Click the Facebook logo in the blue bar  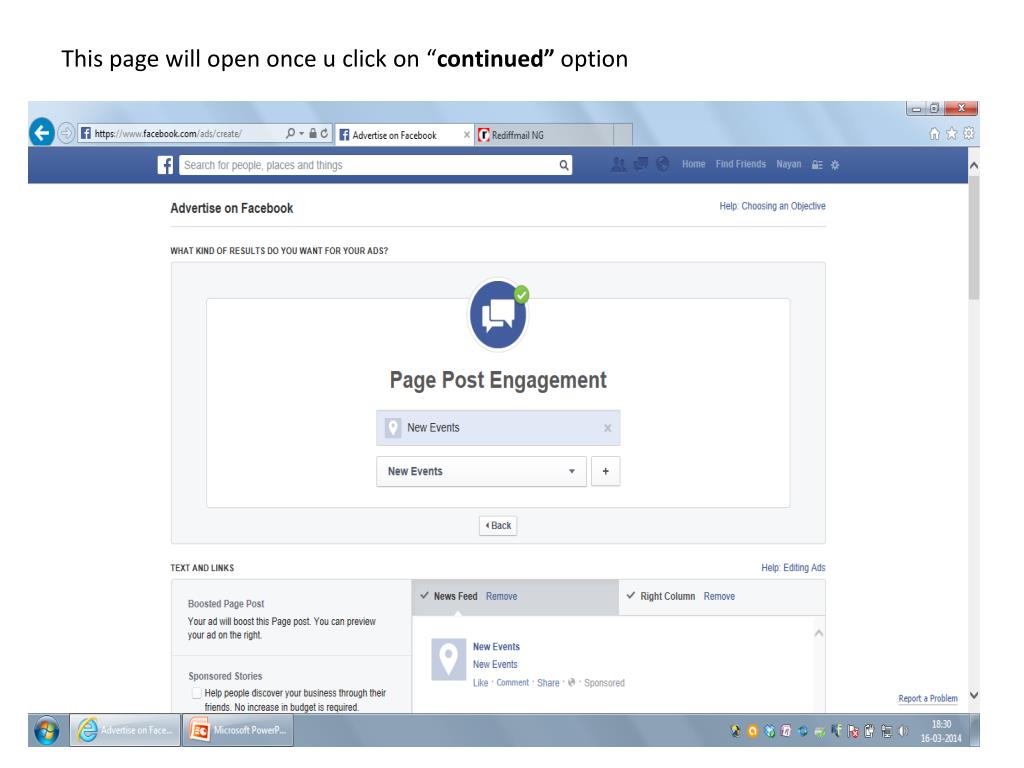pos(165,165)
